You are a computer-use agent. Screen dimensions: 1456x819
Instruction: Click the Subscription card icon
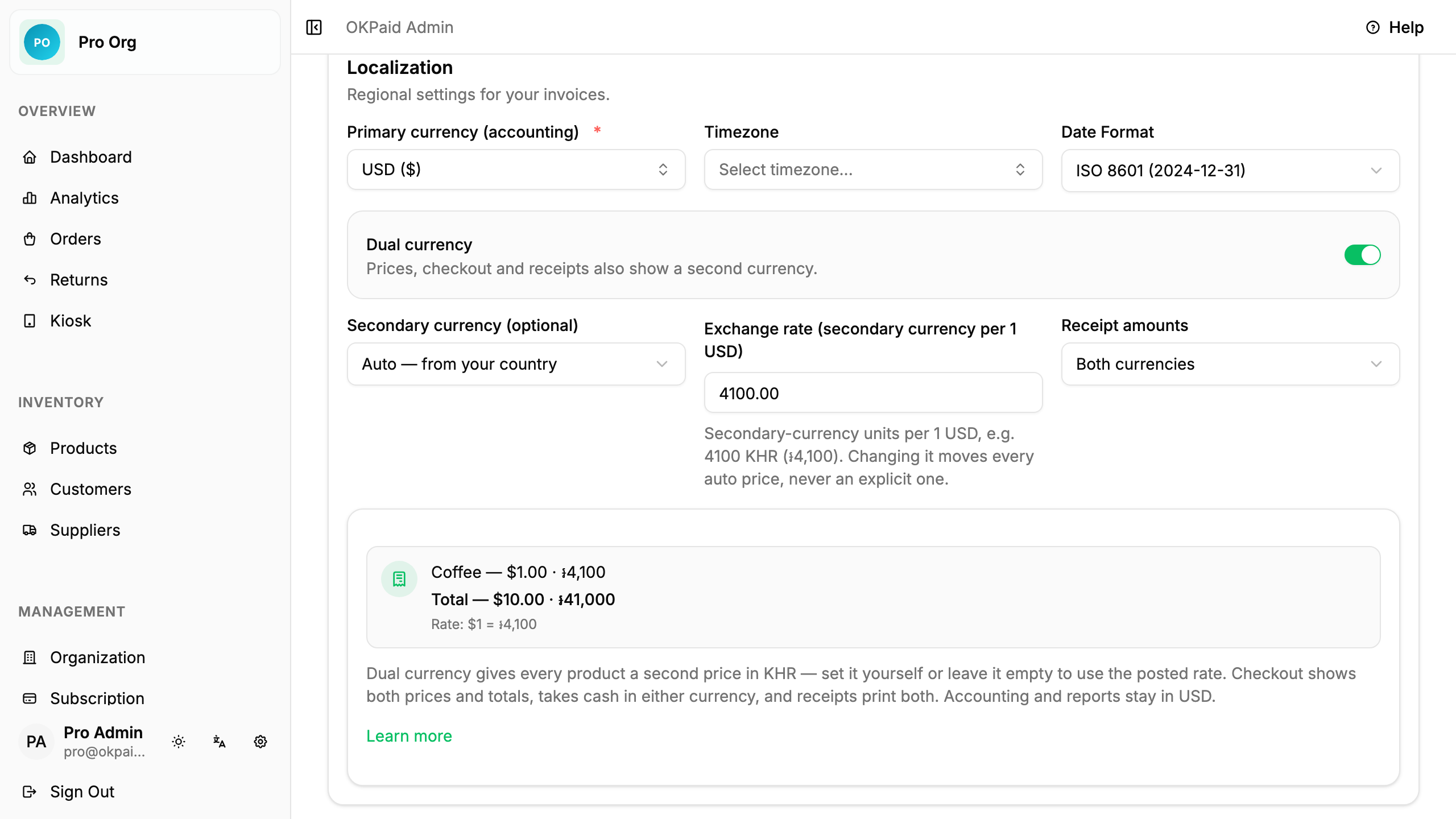pyautogui.click(x=30, y=698)
